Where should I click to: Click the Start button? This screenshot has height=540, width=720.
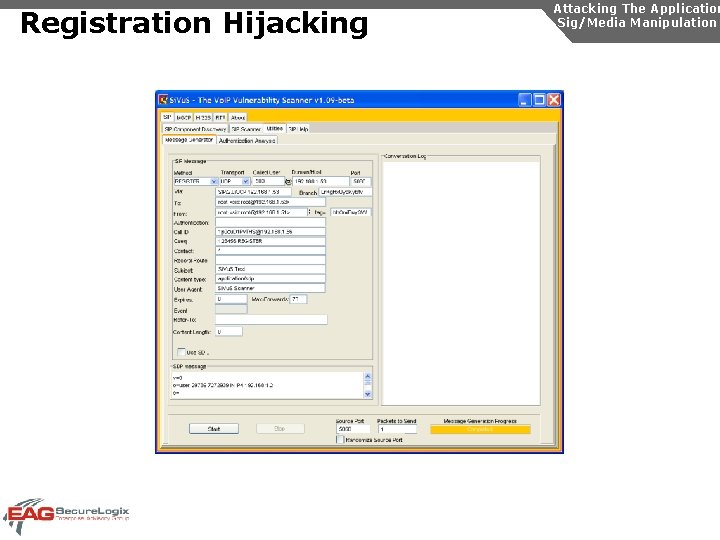tap(214, 428)
